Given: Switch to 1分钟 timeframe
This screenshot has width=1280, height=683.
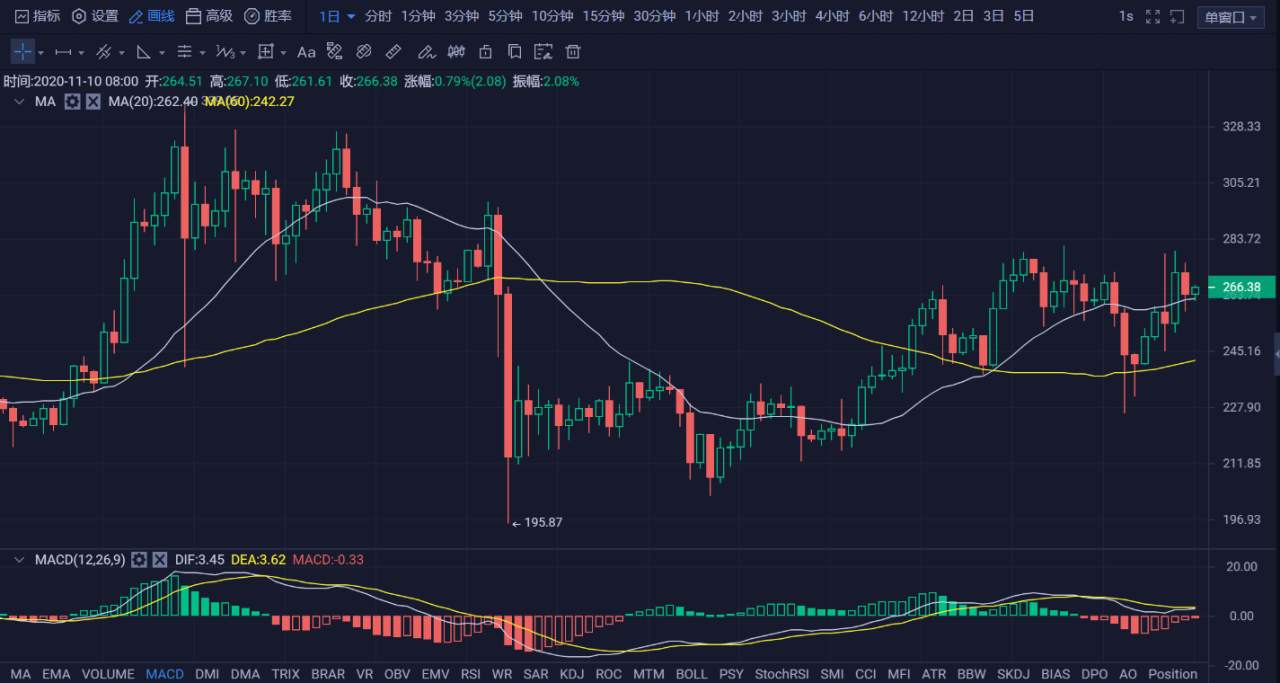Looking at the screenshot, I should (x=417, y=16).
